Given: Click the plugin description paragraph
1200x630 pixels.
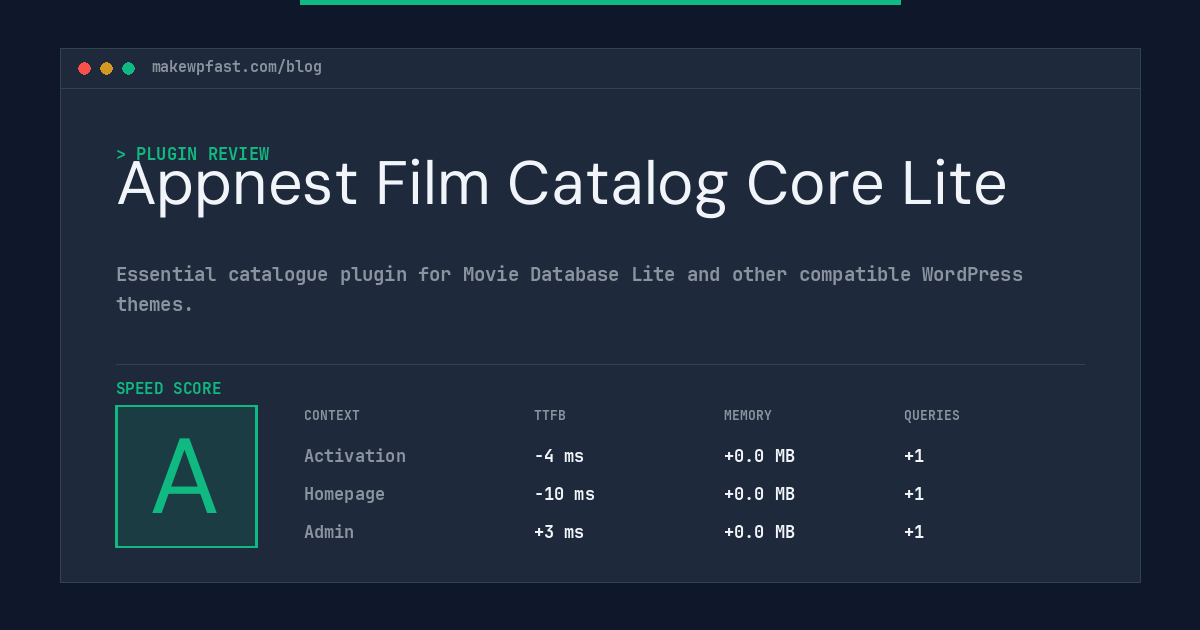Looking at the screenshot, I should tap(569, 289).
